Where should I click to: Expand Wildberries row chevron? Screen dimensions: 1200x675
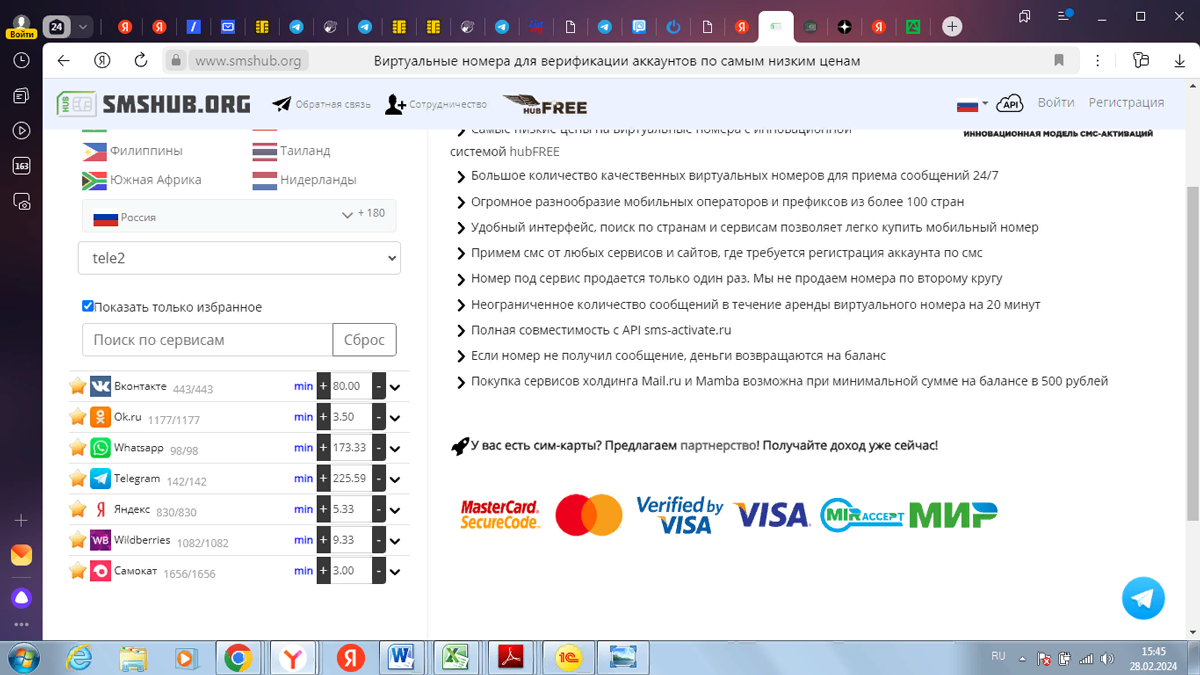pyautogui.click(x=395, y=542)
